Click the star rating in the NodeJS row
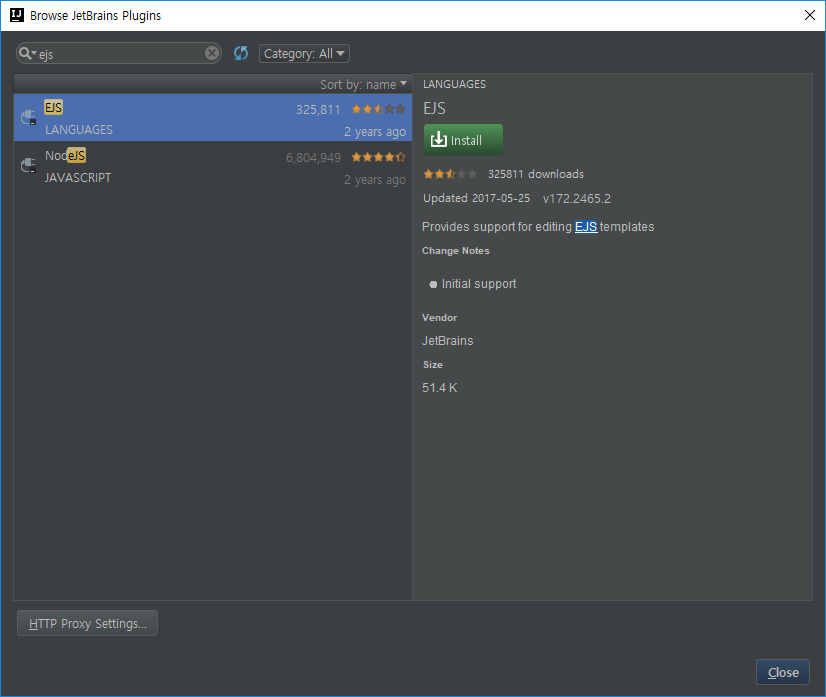Image resolution: width=826 pixels, height=697 pixels. 379,157
